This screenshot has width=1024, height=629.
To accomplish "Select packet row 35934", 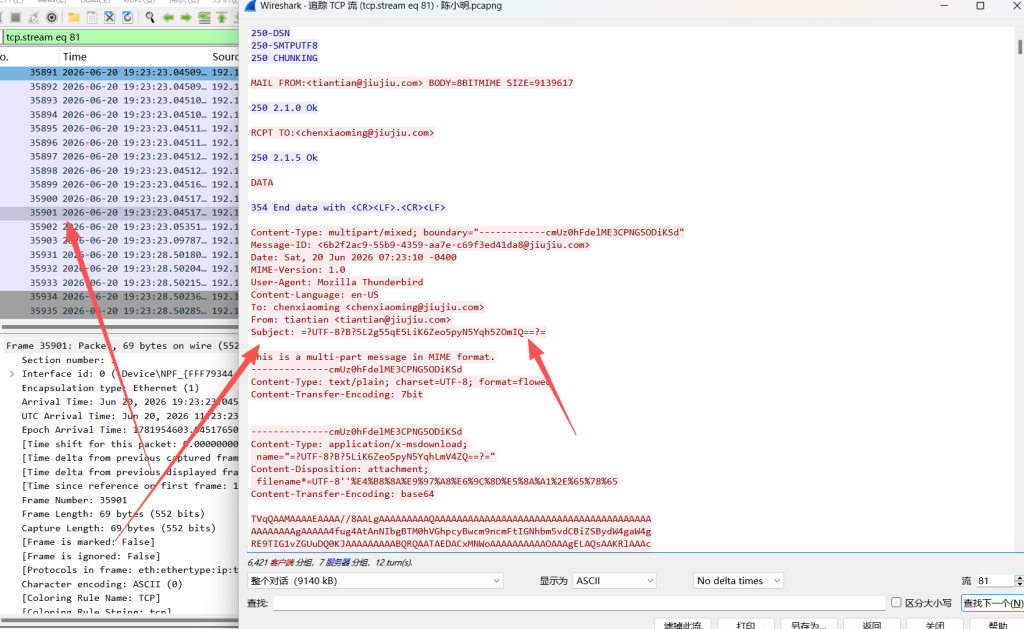I will pyautogui.click(x=119, y=297).
